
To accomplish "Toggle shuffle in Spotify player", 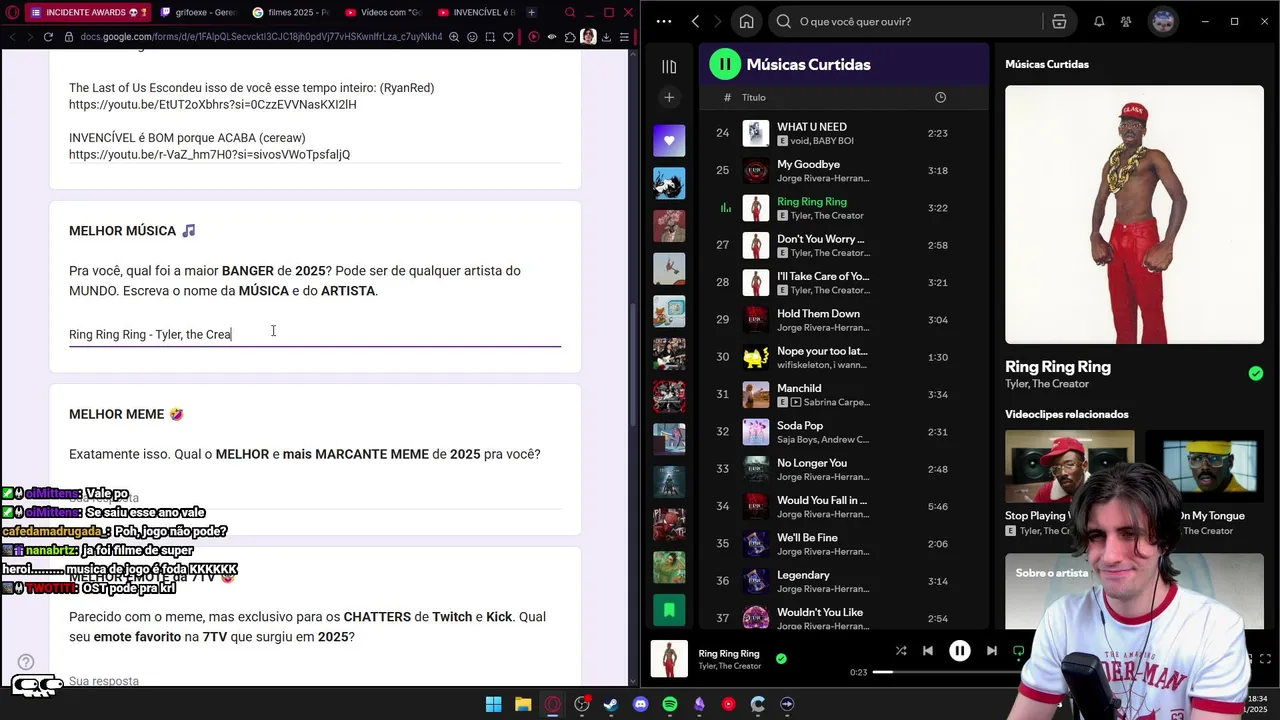I will pos(901,650).
